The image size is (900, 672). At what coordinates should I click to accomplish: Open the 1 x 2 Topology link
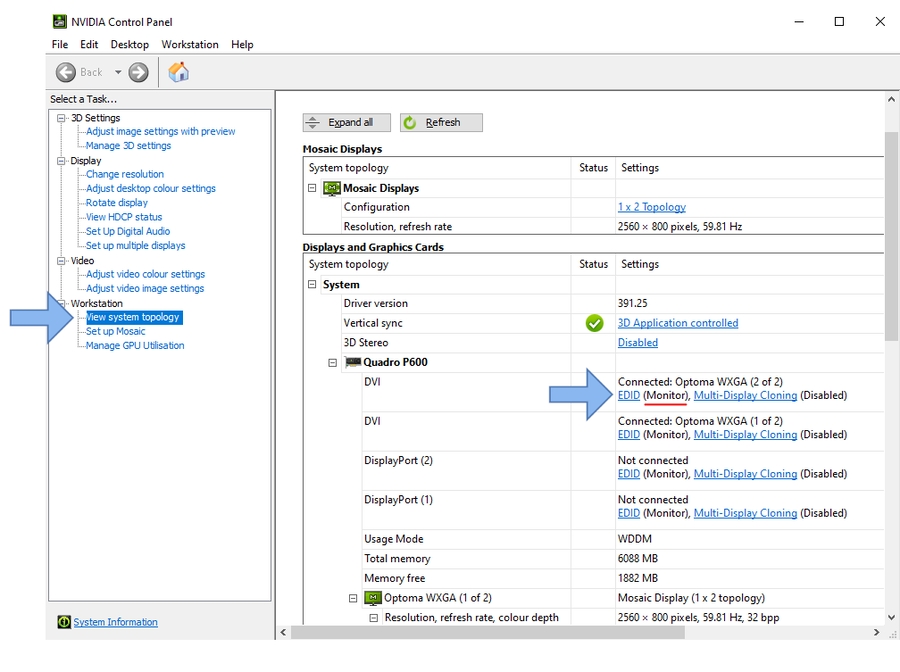[x=651, y=207]
